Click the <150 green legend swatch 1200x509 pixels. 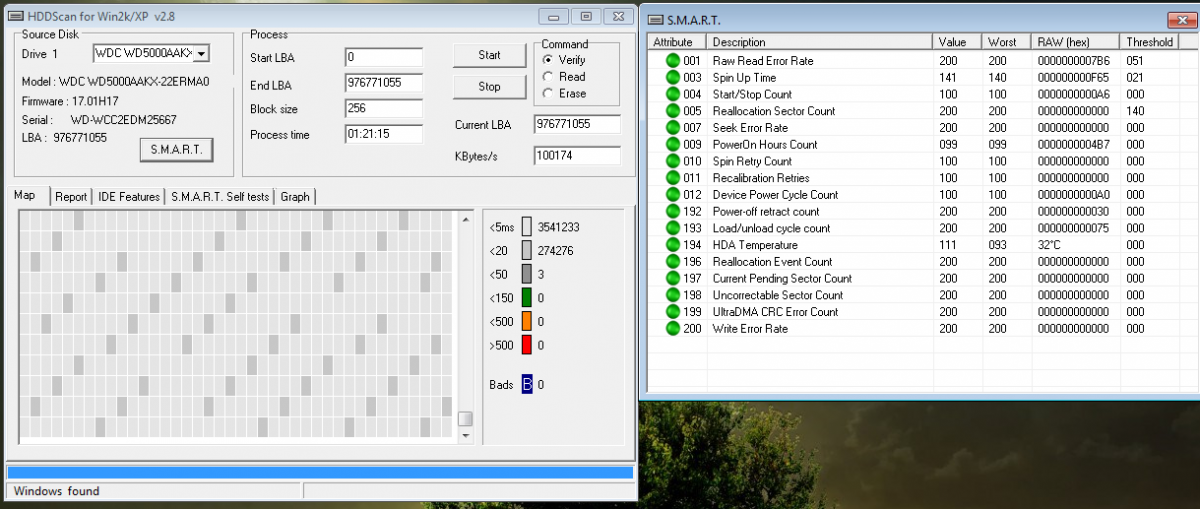[527, 298]
